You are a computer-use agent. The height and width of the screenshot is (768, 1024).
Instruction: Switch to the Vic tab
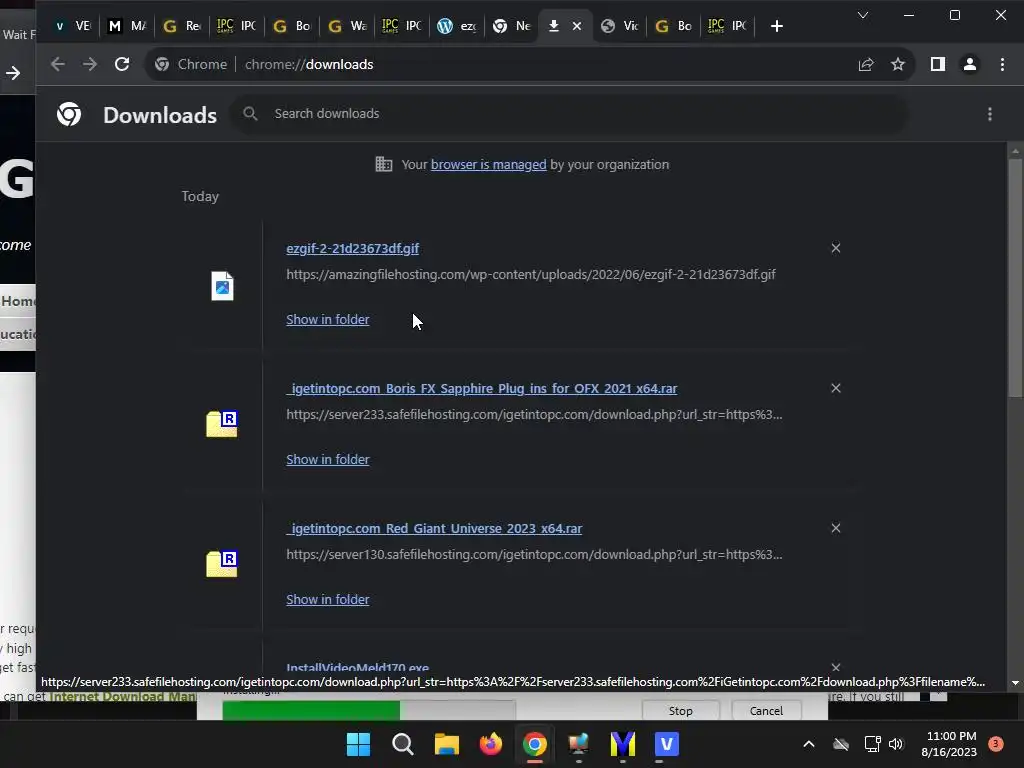(x=619, y=26)
